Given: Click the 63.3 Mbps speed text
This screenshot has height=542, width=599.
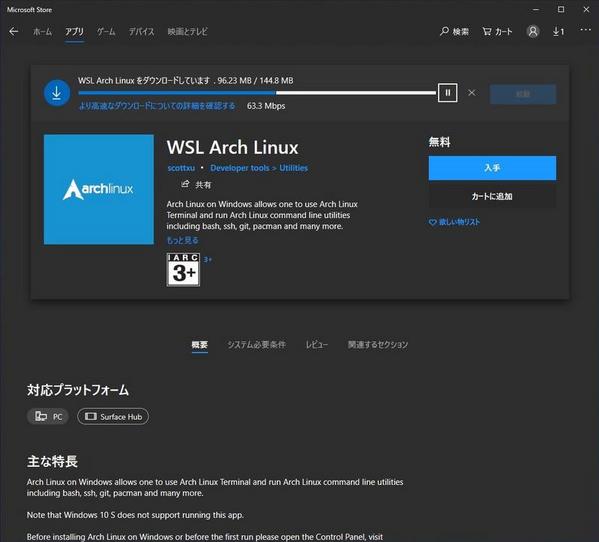Looking at the screenshot, I should coord(266,106).
